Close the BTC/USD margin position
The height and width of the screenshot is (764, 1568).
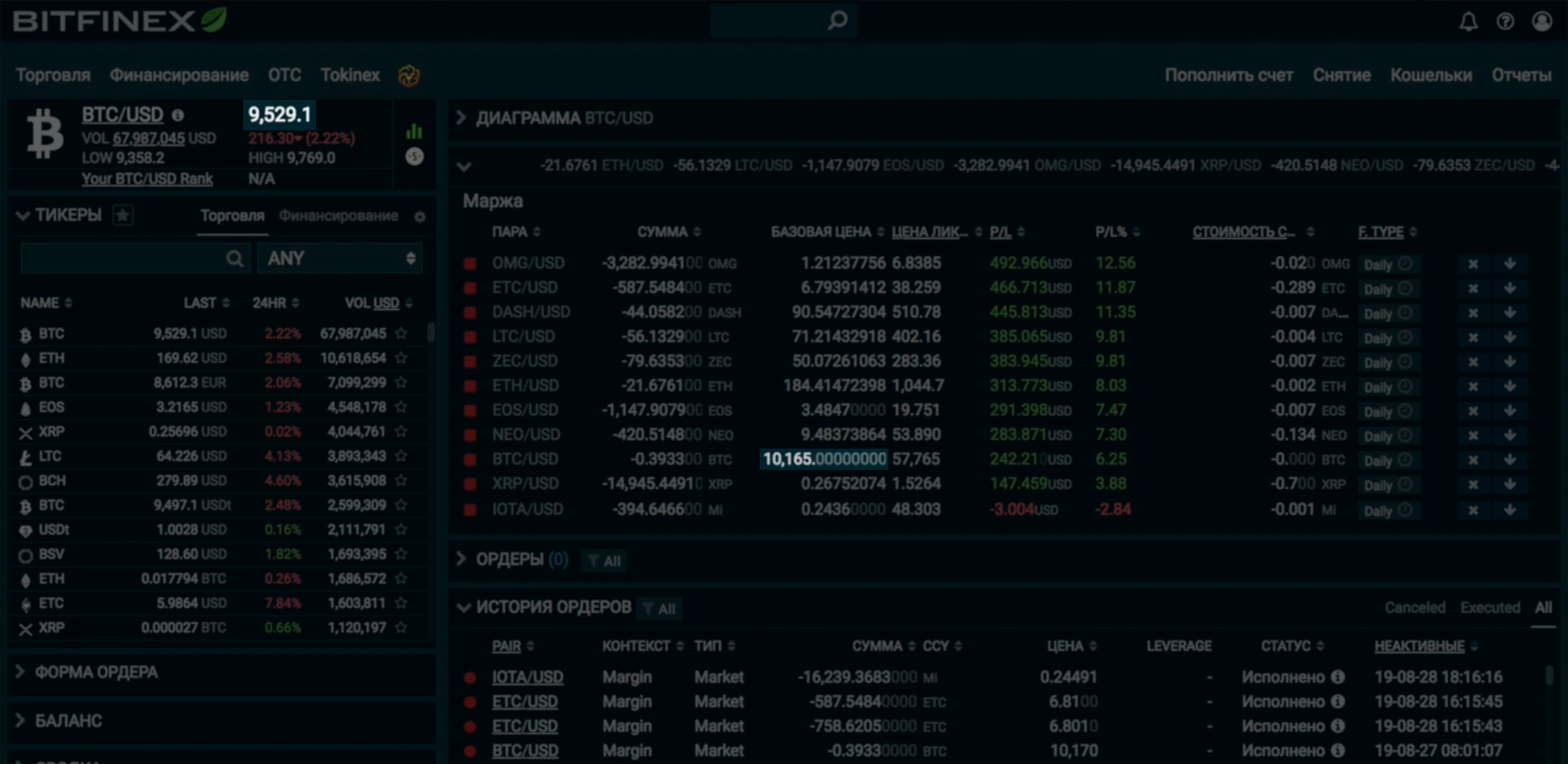pos(1473,460)
